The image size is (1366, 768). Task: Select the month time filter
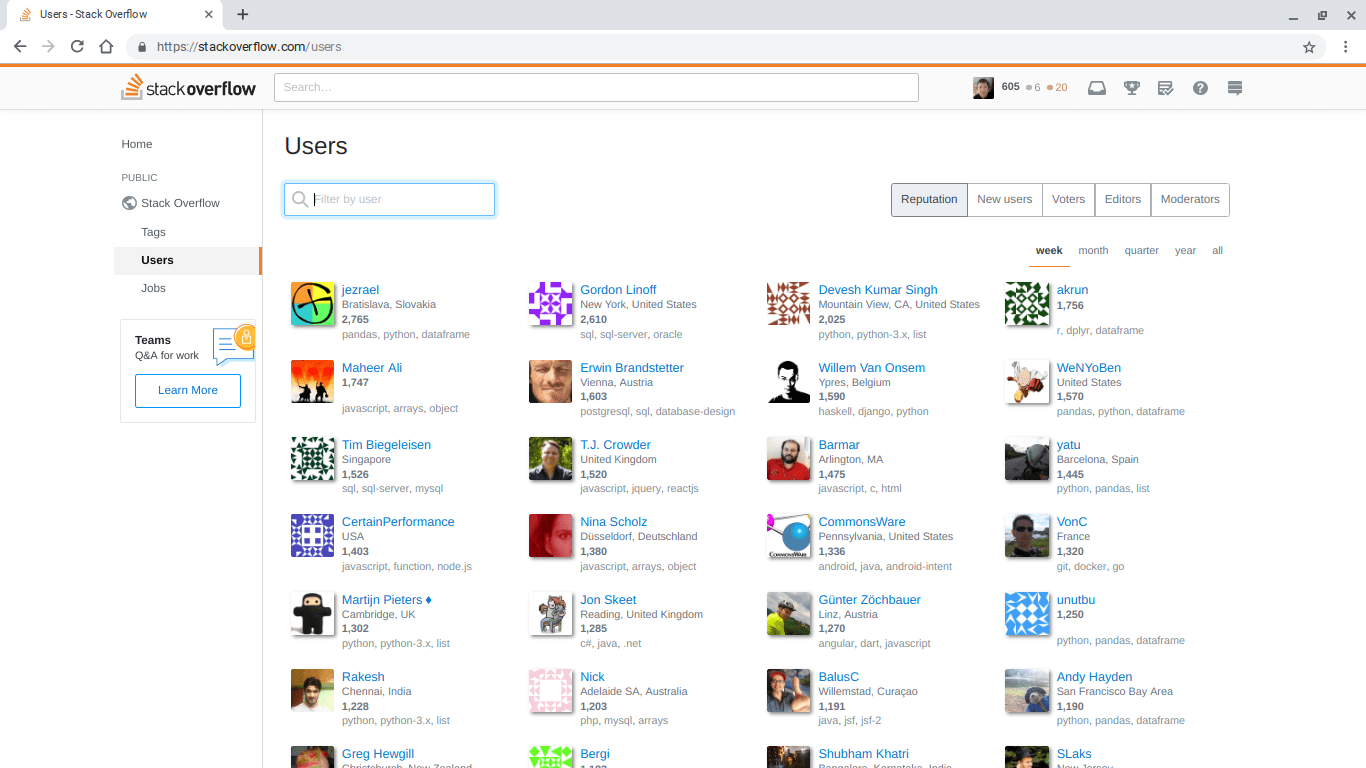(x=1093, y=251)
